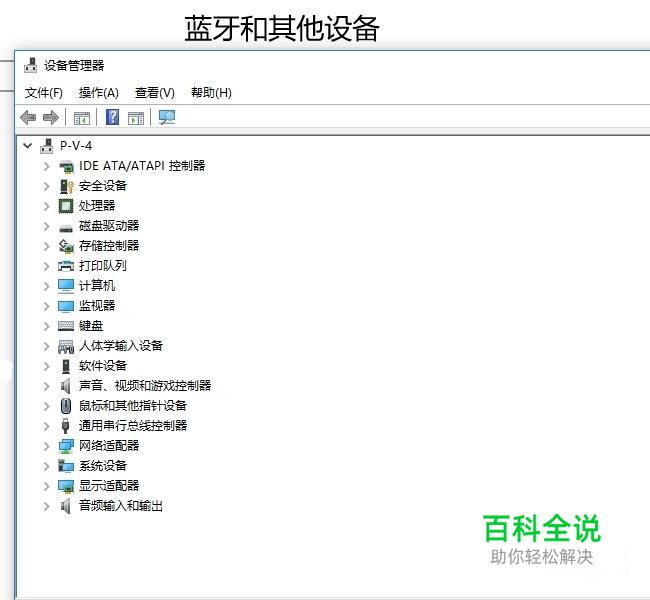Click the scan for hardware changes icon
Viewport: 650px width, 600px height.
pyautogui.click(x=167, y=117)
